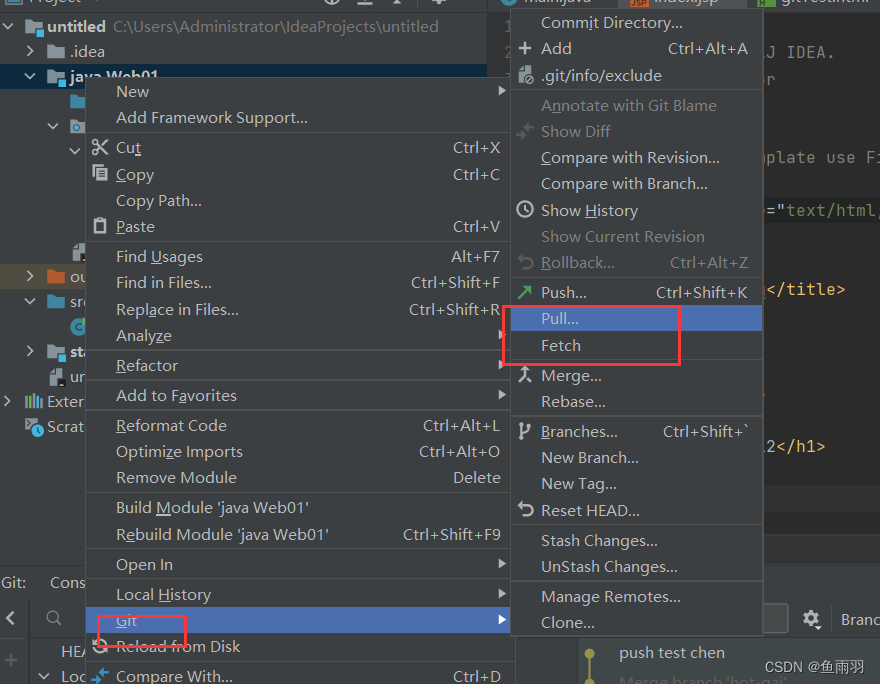Open the Analyze menu entry

point(297,336)
